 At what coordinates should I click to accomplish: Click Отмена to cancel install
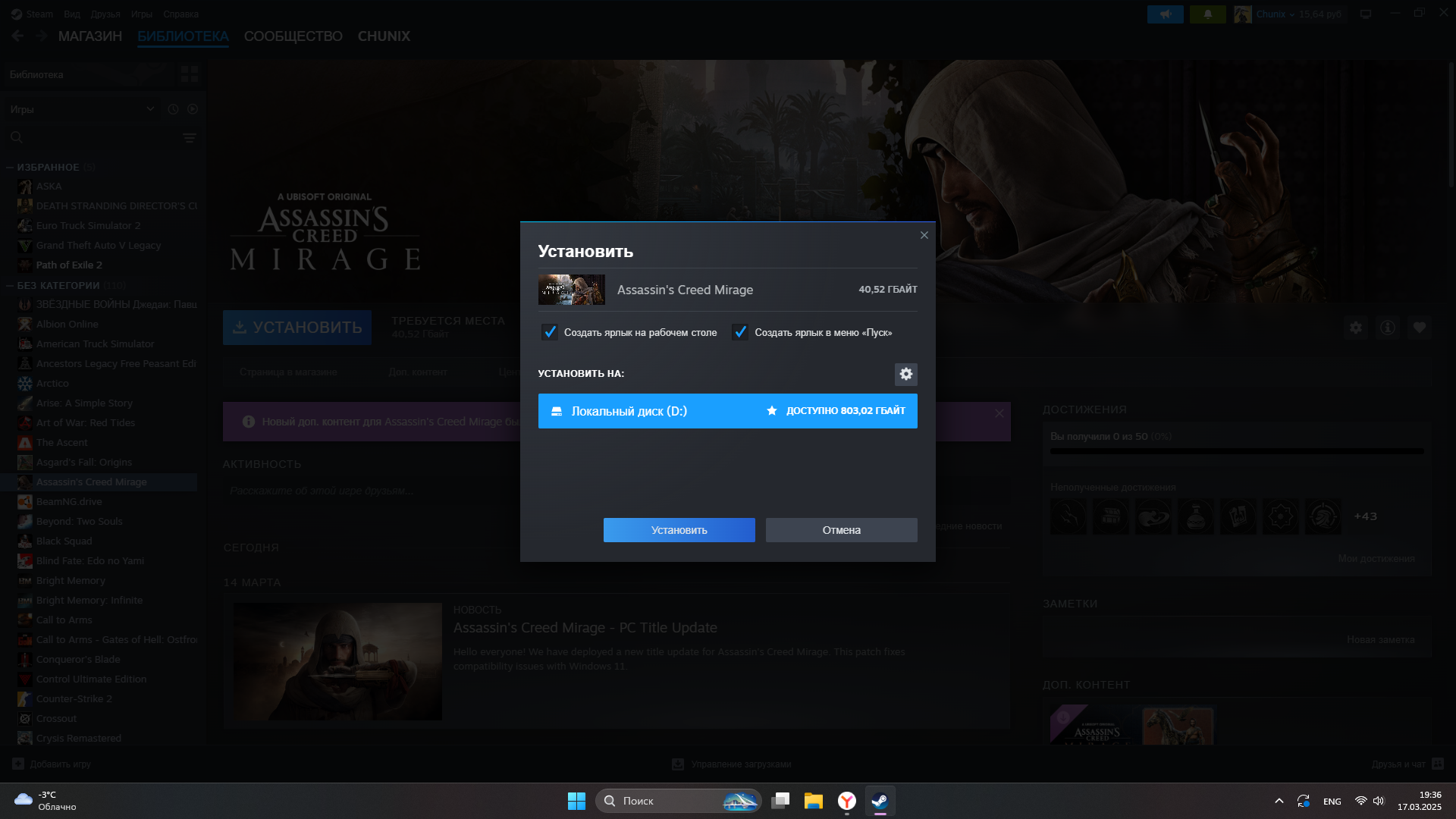pos(841,530)
